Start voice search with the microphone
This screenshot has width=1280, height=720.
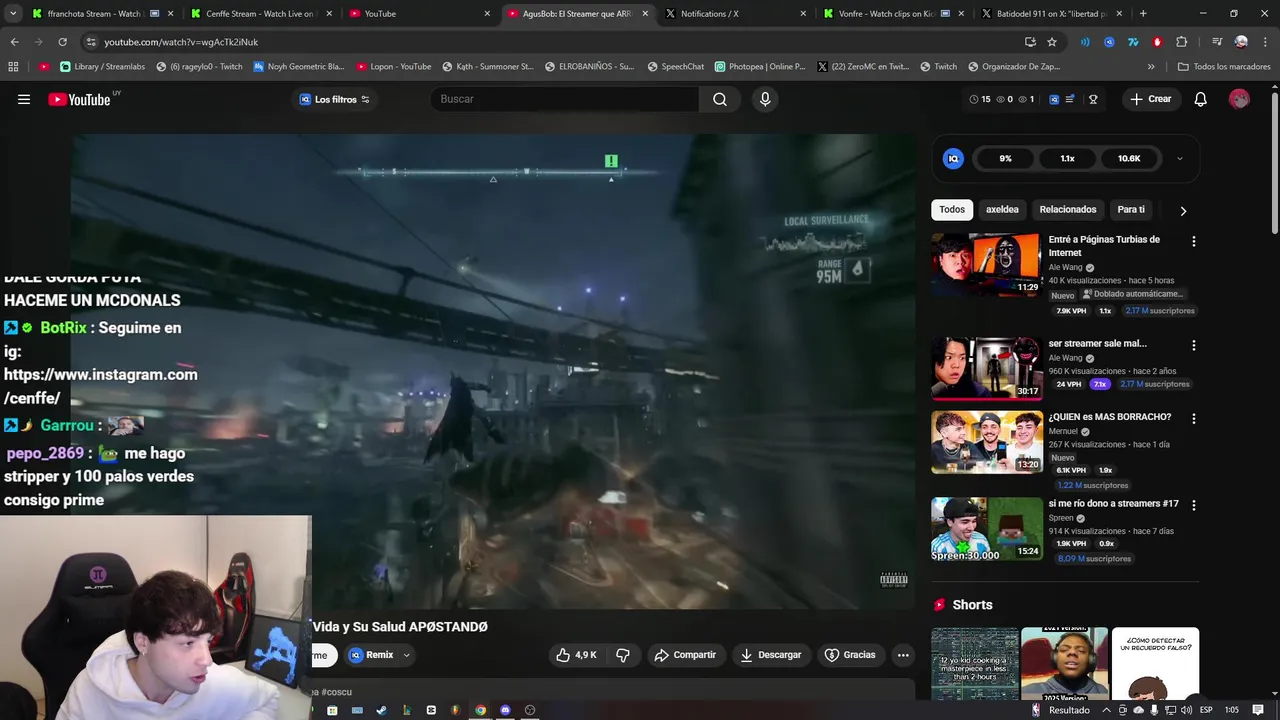click(x=765, y=99)
